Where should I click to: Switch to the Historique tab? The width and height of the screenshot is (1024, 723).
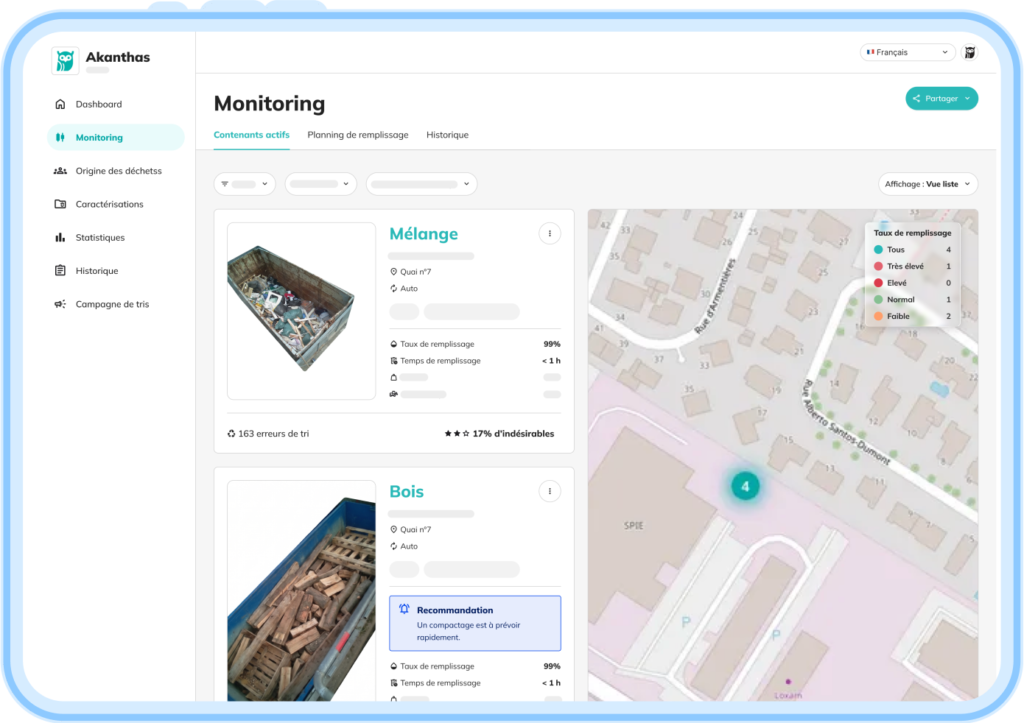447,135
